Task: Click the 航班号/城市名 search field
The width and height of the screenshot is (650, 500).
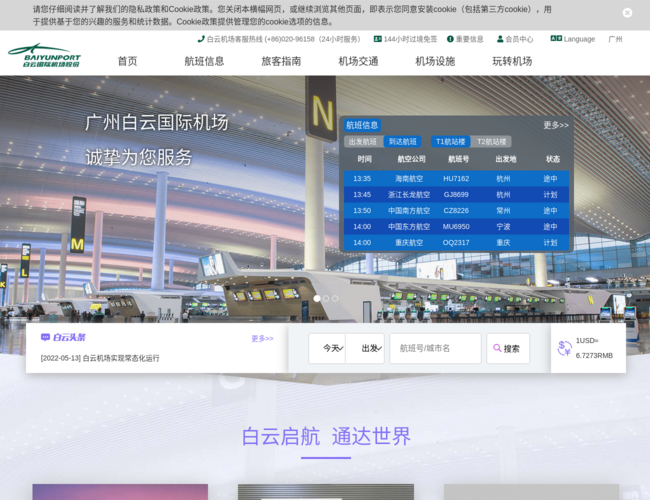Action: pos(435,348)
